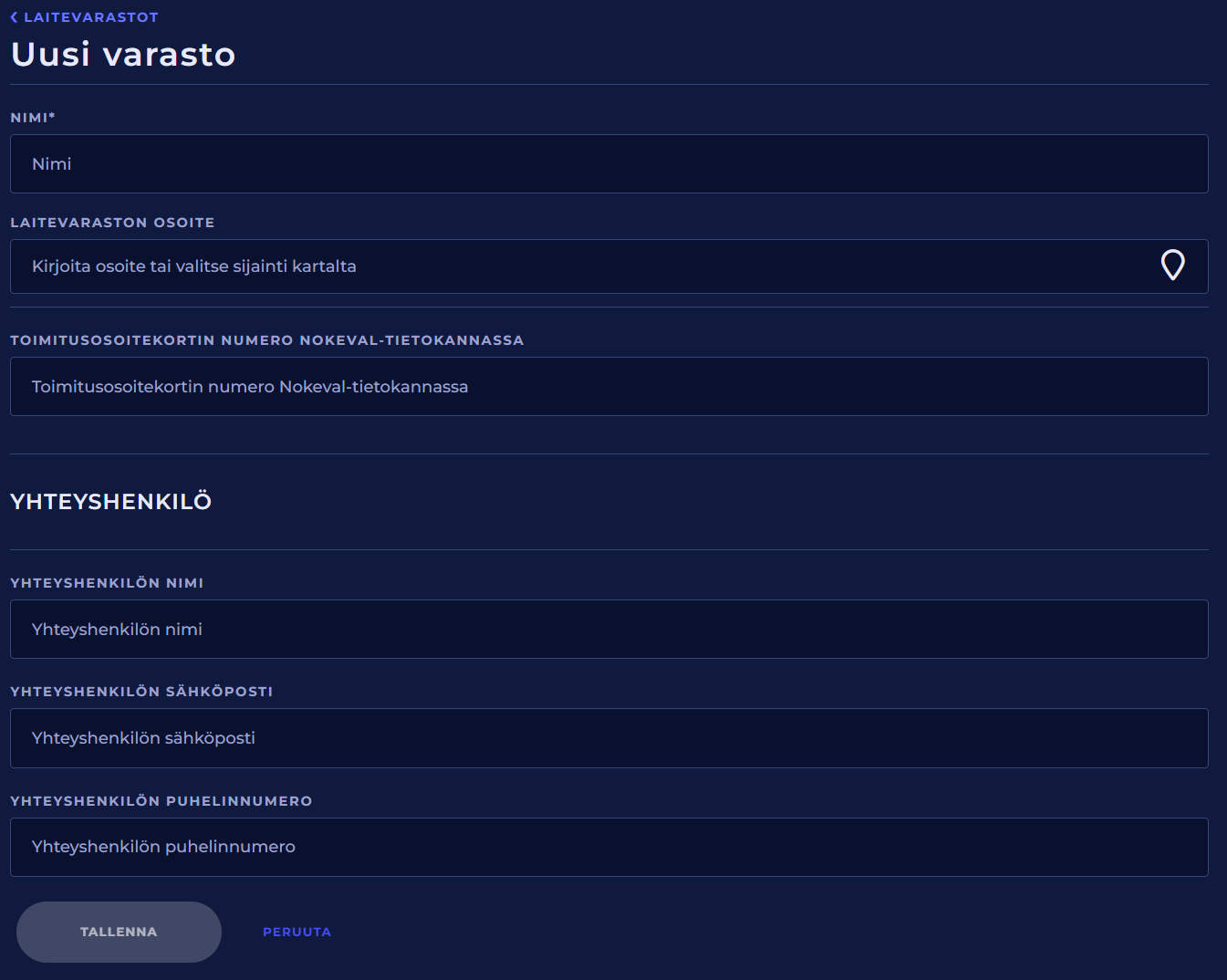Click the NIMI* field label
This screenshot has height=980, width=1227.
[33, 118]
